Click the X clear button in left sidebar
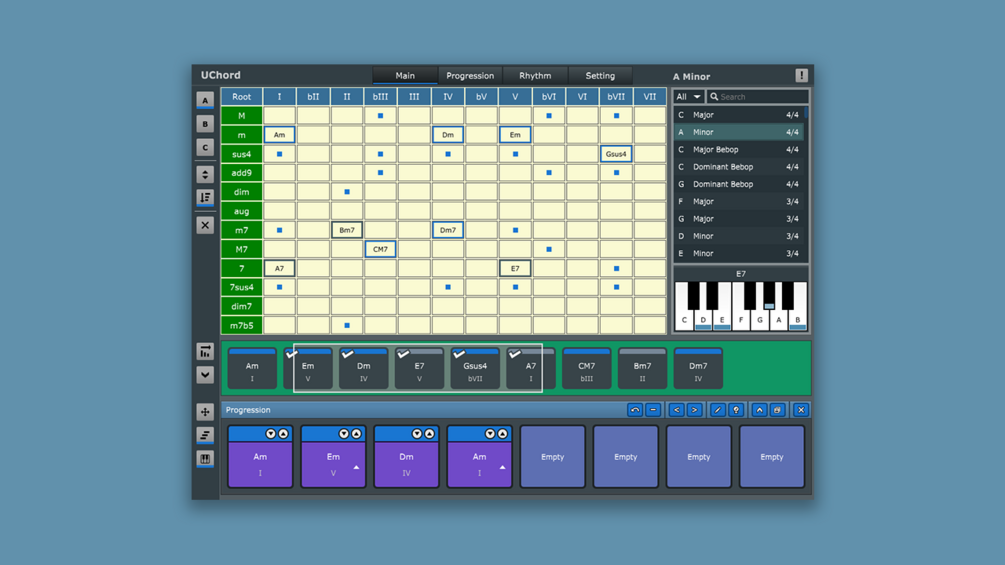 point(205,225)
